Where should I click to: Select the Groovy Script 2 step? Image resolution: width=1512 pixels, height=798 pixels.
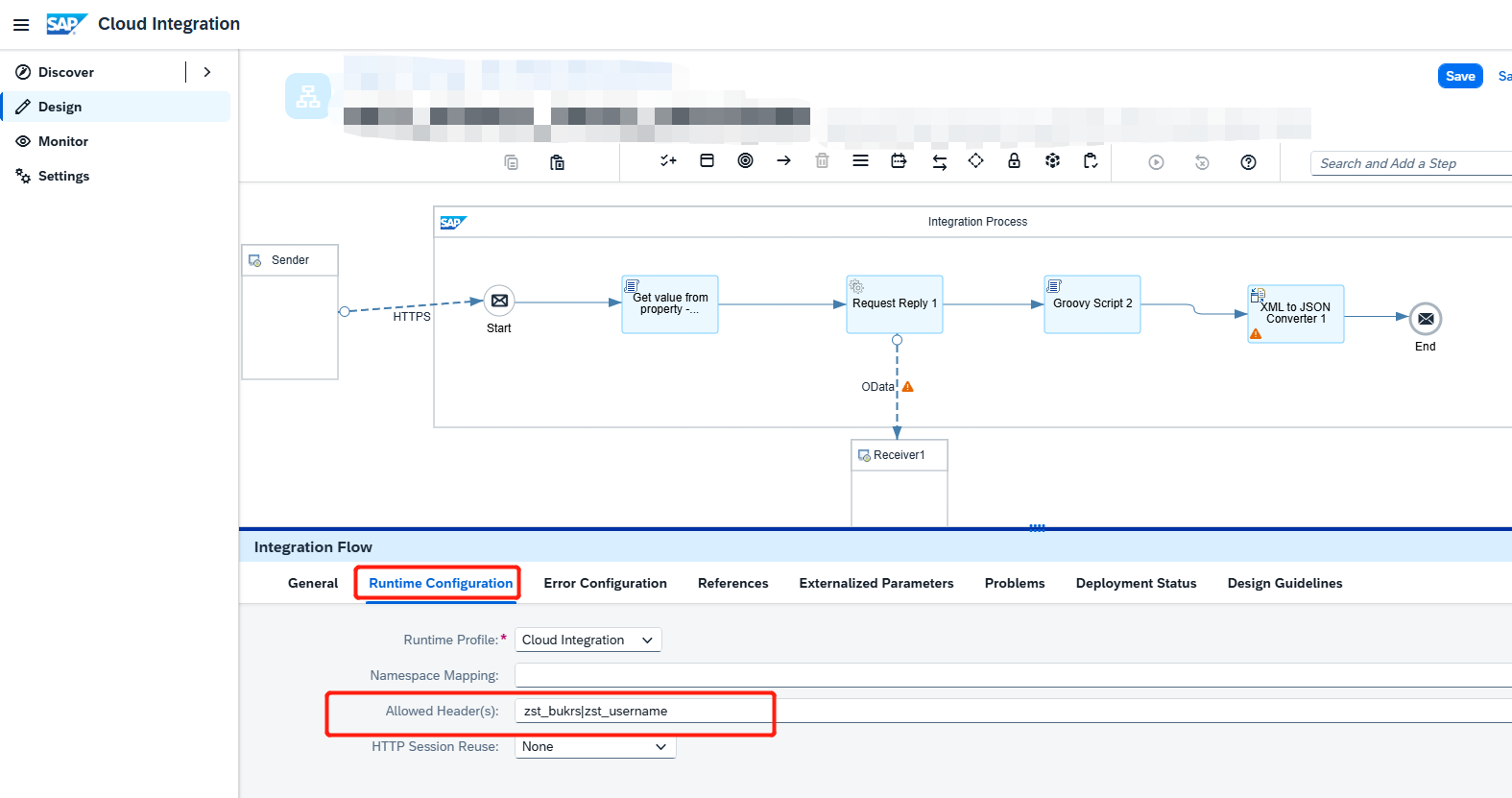point(1092,304)
